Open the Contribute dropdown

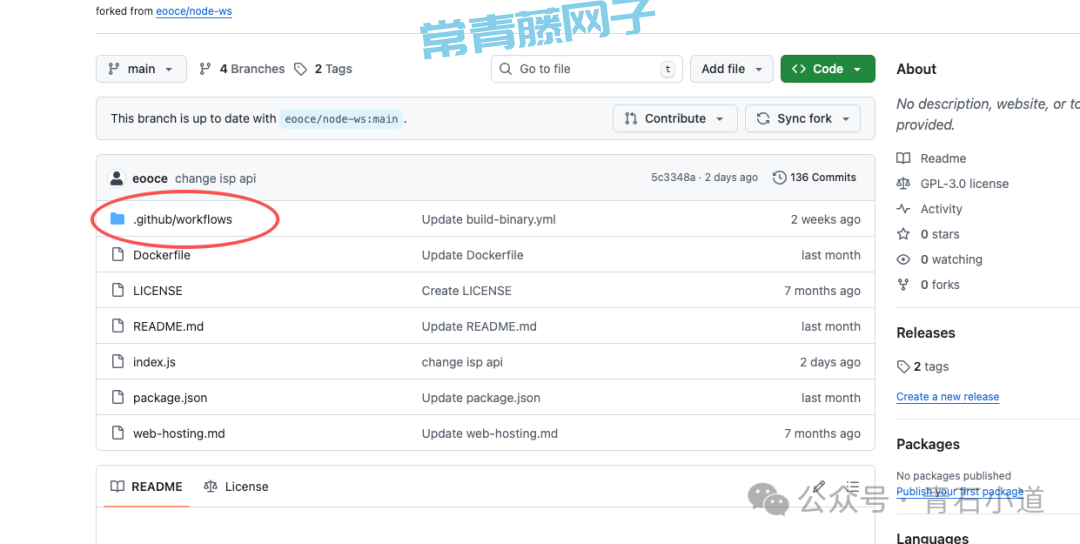(674, 118)
